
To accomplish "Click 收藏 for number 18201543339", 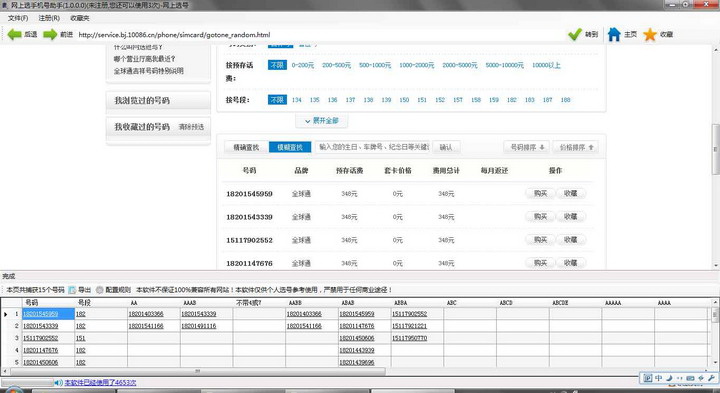I will (x=570, y=217).
